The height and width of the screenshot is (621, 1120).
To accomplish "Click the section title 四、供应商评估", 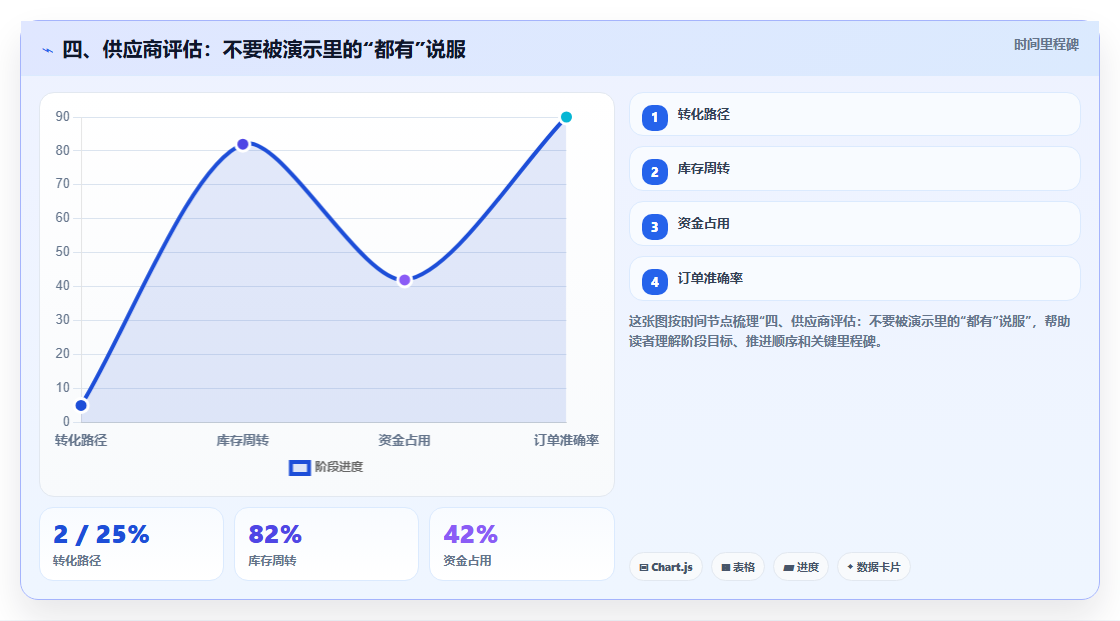I will pyautogui.click(x=264, y=49).
